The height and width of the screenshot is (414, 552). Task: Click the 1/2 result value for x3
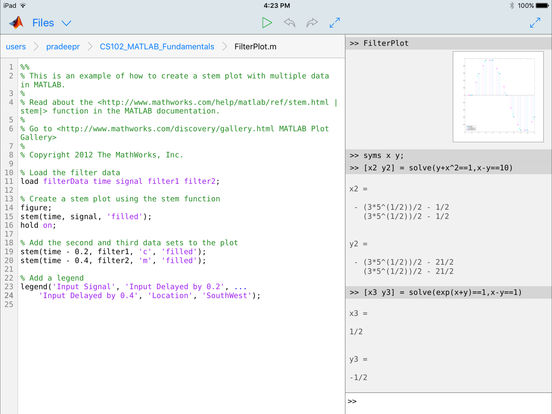click(356, 332)
